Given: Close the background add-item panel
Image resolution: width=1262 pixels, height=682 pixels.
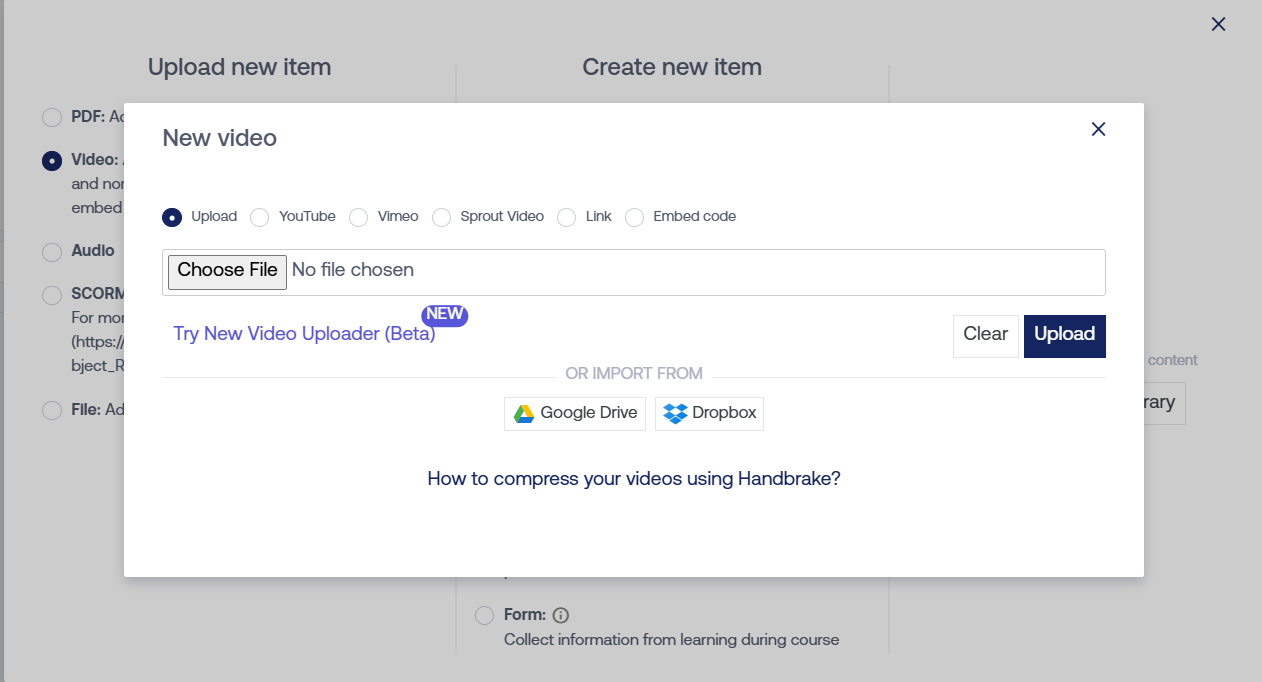Looking at the screenshot, I should pos(1218,24).
